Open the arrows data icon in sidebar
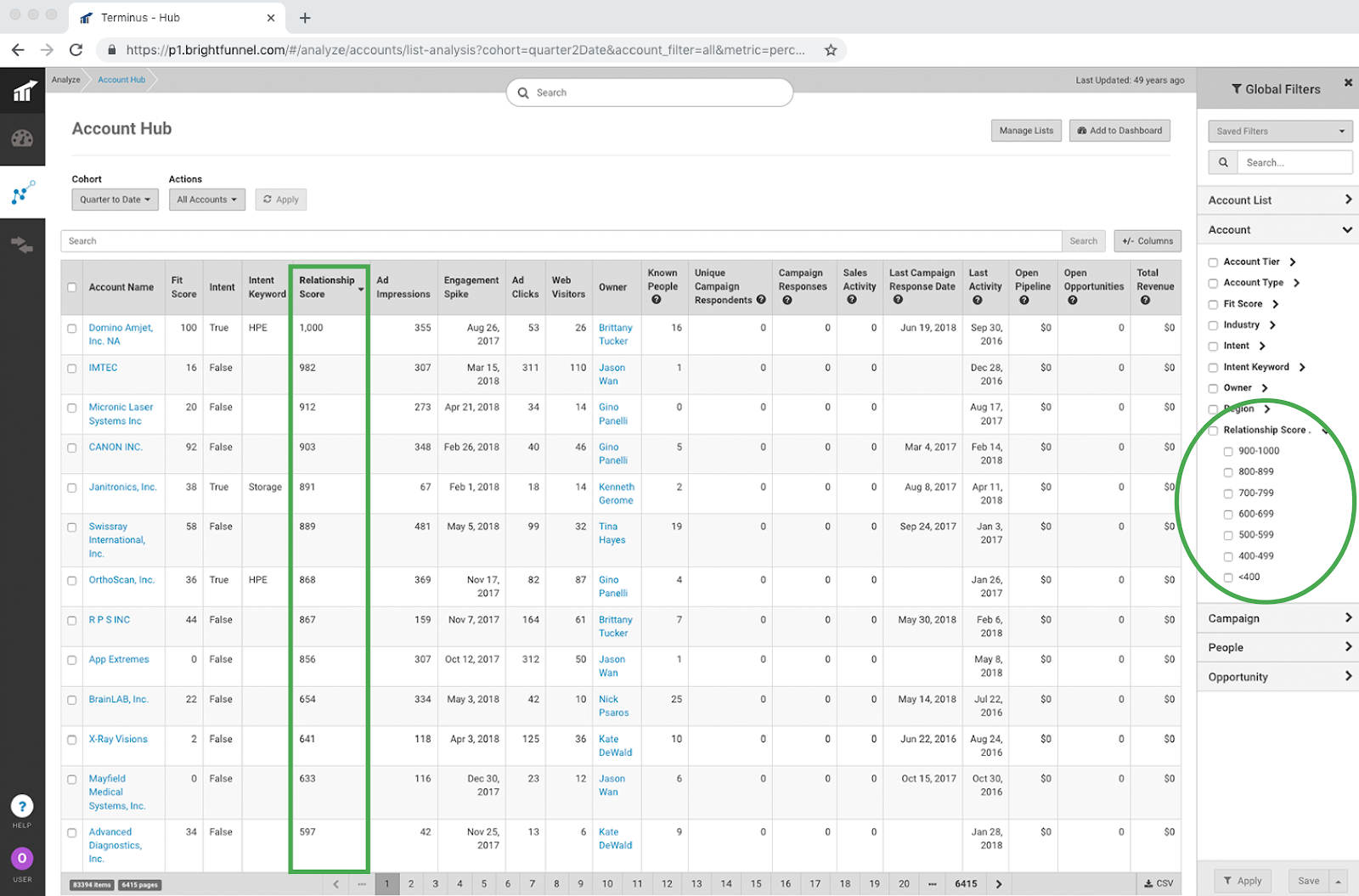1359x896 pixels. [22, 245]
